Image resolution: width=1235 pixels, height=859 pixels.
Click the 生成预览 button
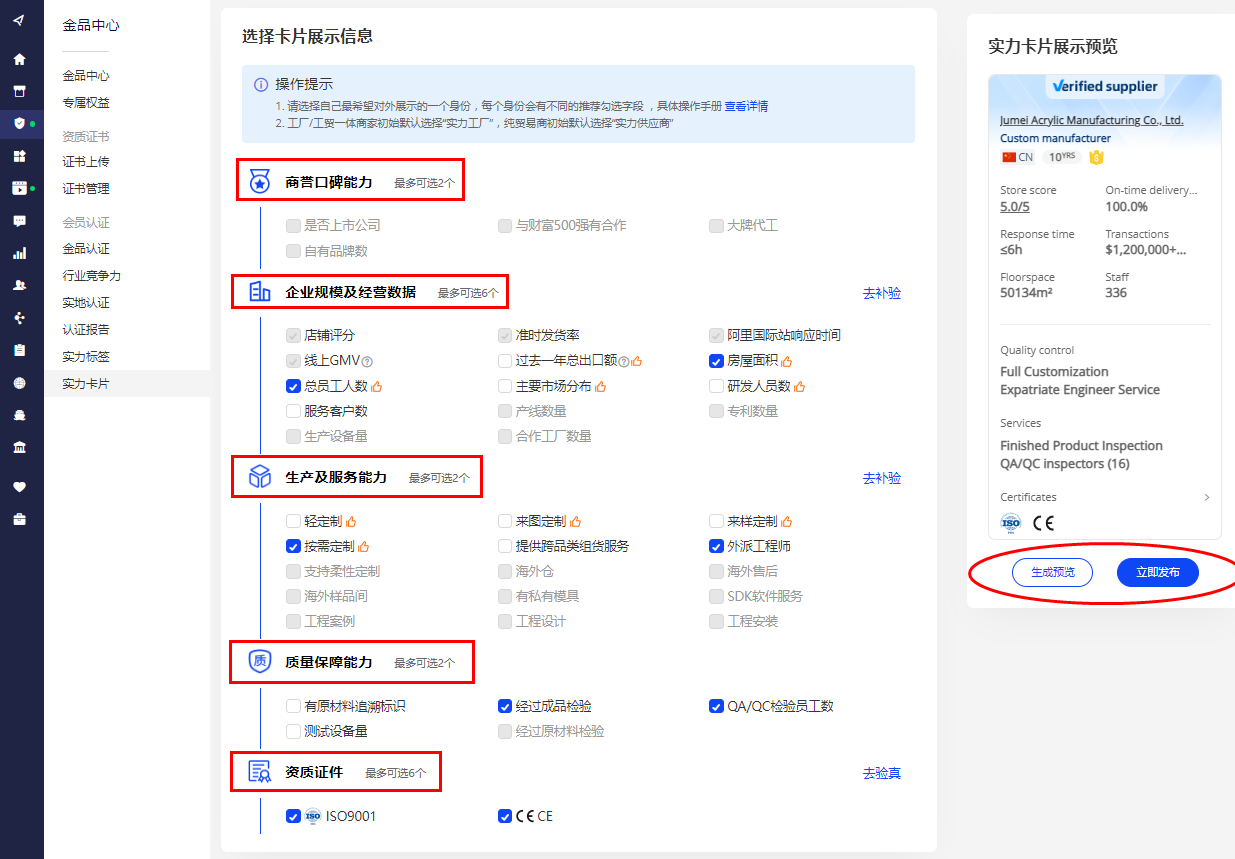[1051, 572]
